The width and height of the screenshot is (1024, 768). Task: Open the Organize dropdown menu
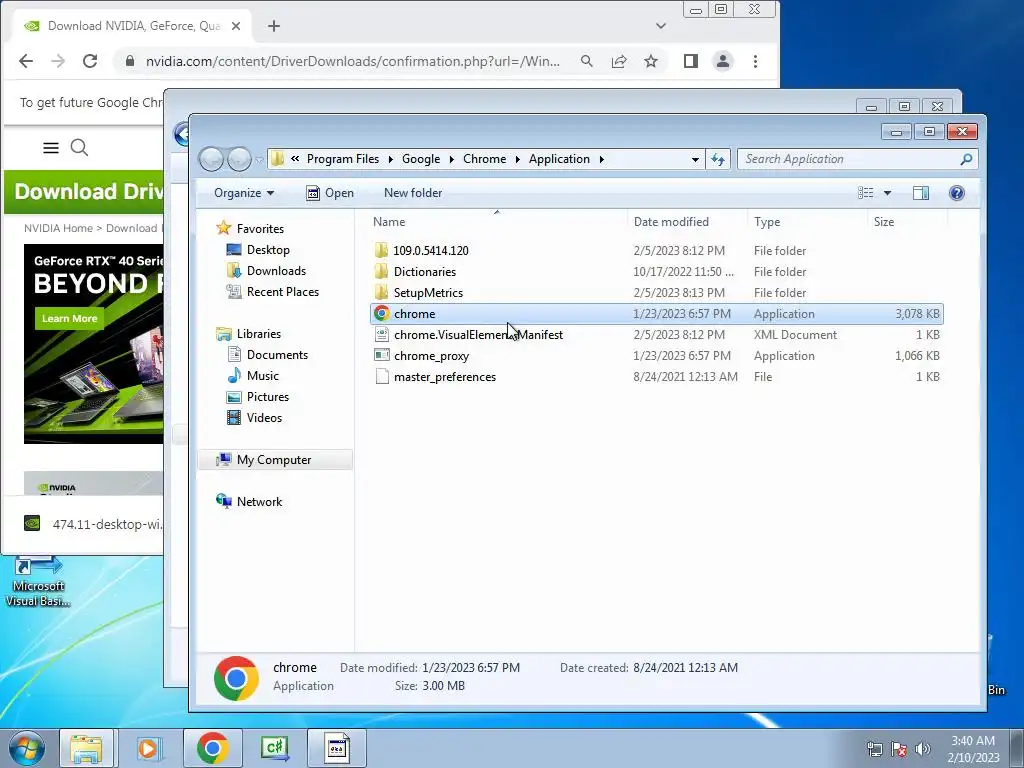(244, 193)
